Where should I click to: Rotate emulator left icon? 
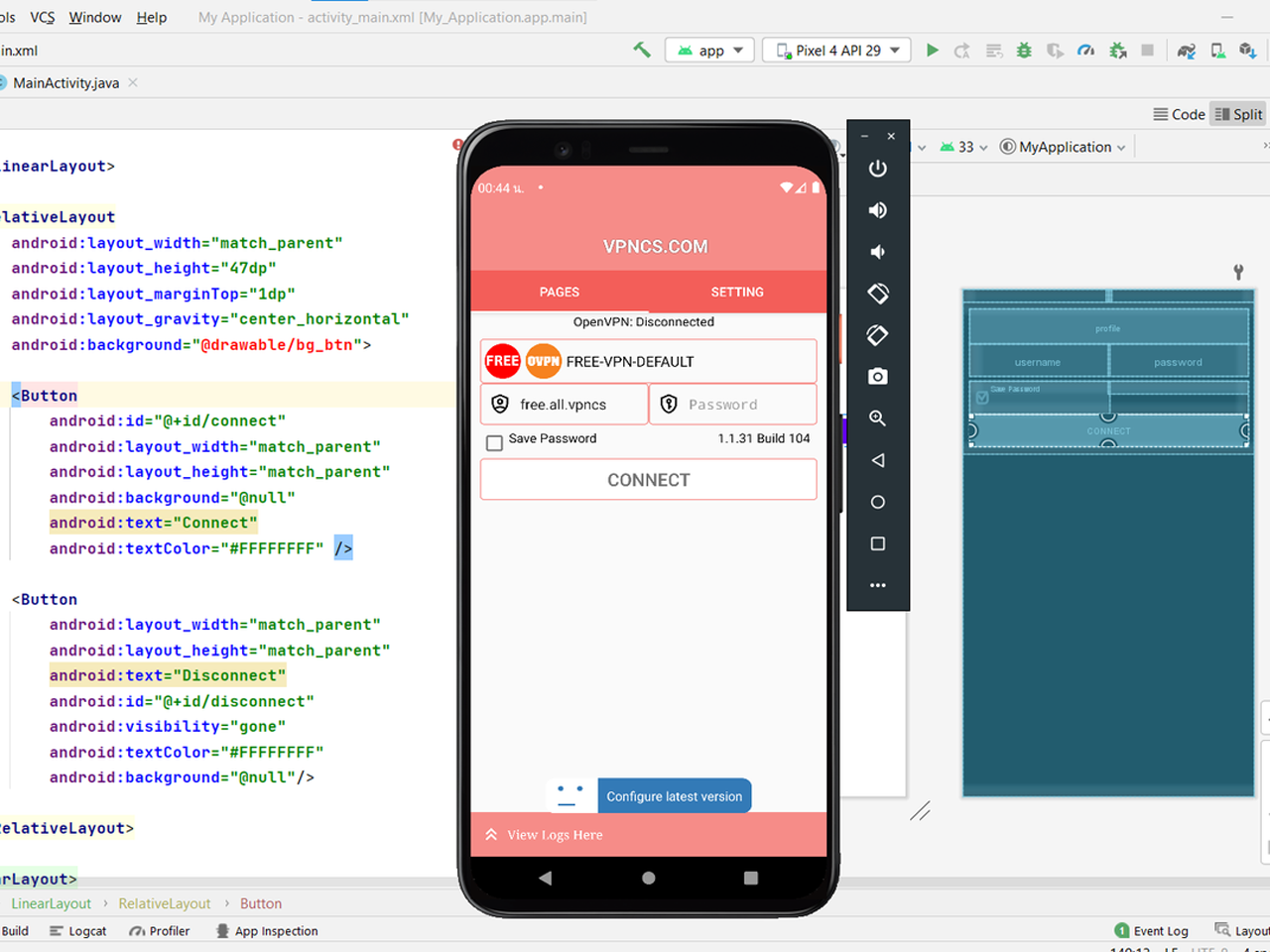pyautogui.click(x=877, y=294)
